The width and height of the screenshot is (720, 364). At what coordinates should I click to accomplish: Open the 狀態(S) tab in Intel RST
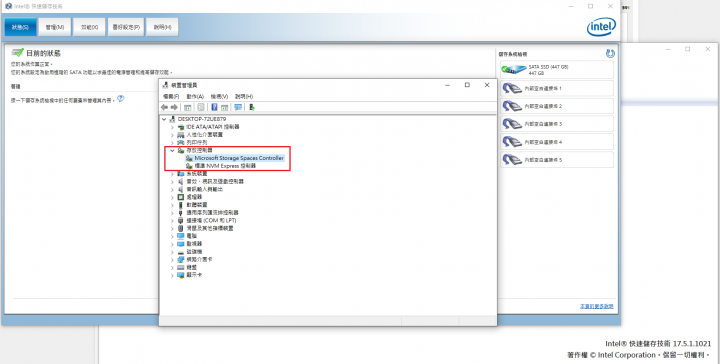click(20, 27)
